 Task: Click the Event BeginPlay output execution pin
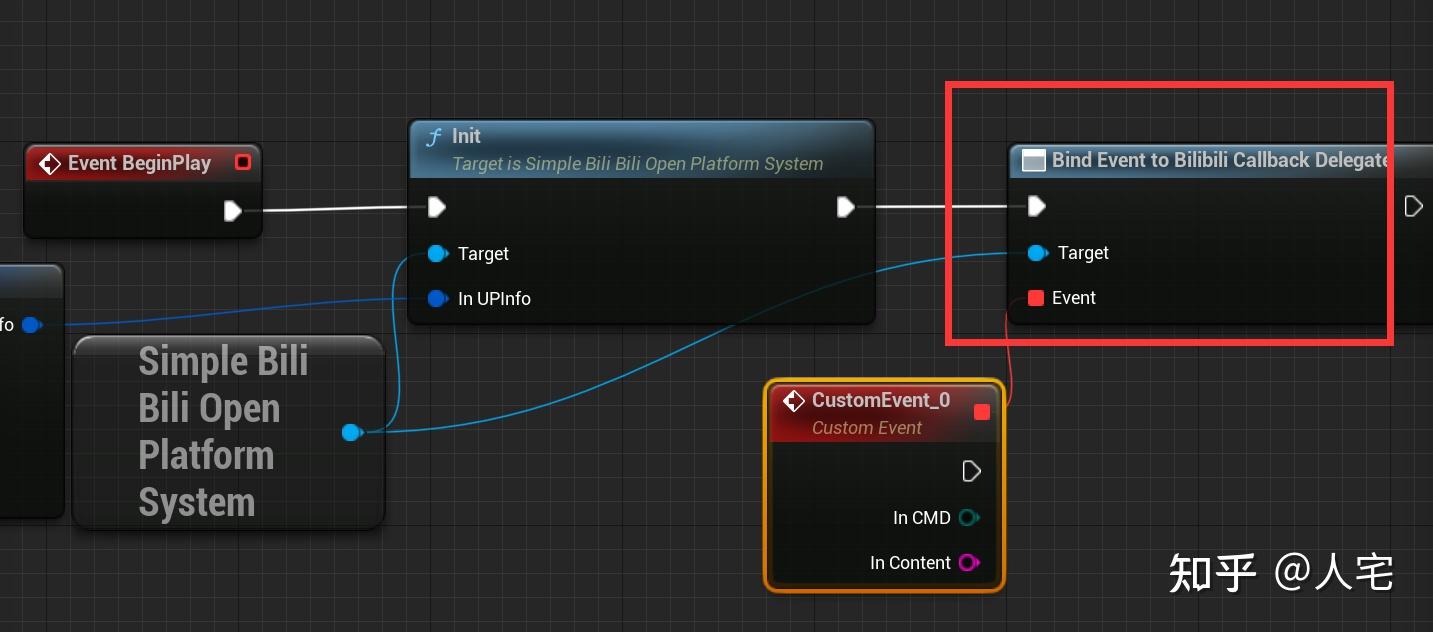click(232, 211)
